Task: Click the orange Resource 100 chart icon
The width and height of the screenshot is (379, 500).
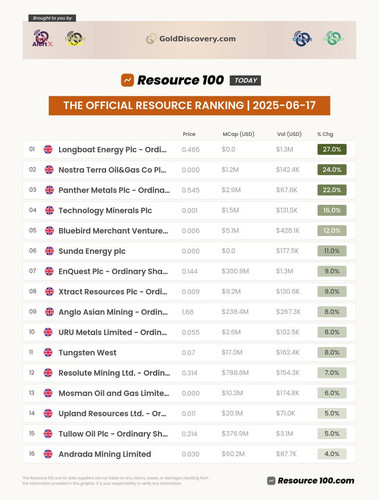Action: 127,80
